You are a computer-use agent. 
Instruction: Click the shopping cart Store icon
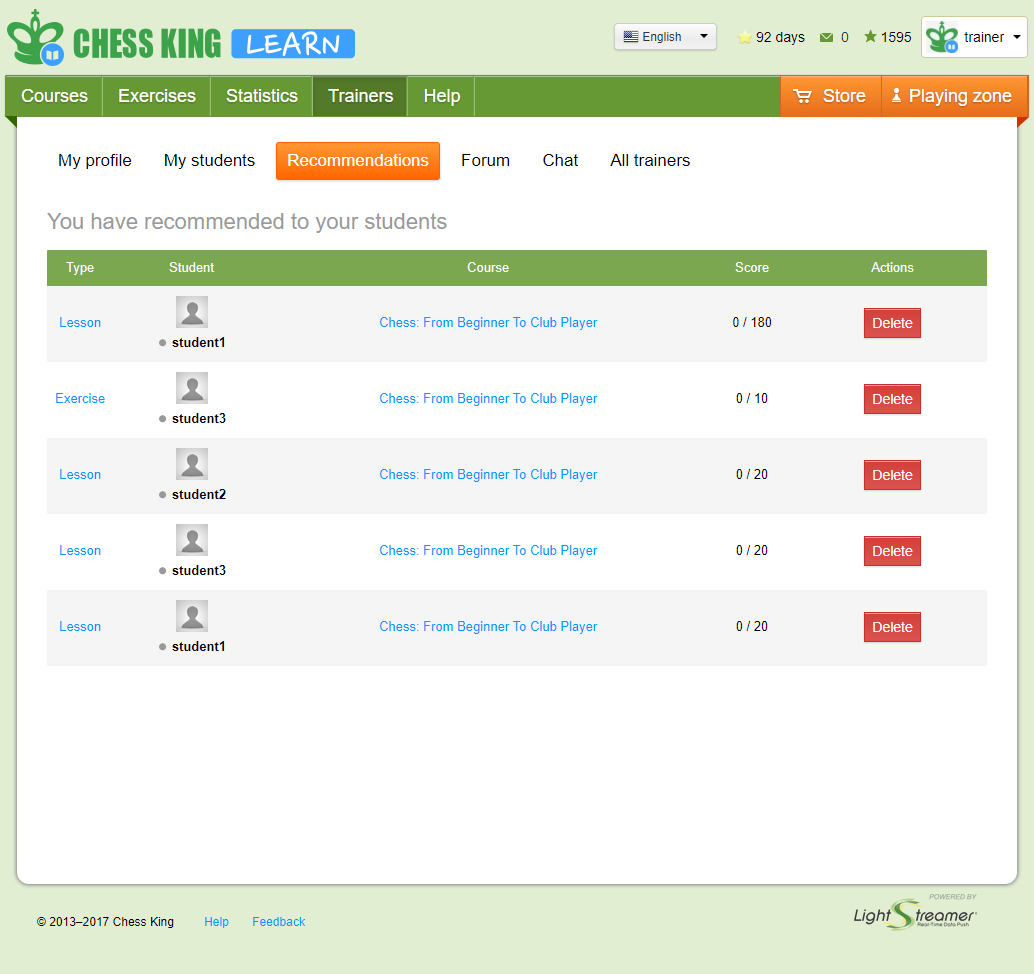802,96
